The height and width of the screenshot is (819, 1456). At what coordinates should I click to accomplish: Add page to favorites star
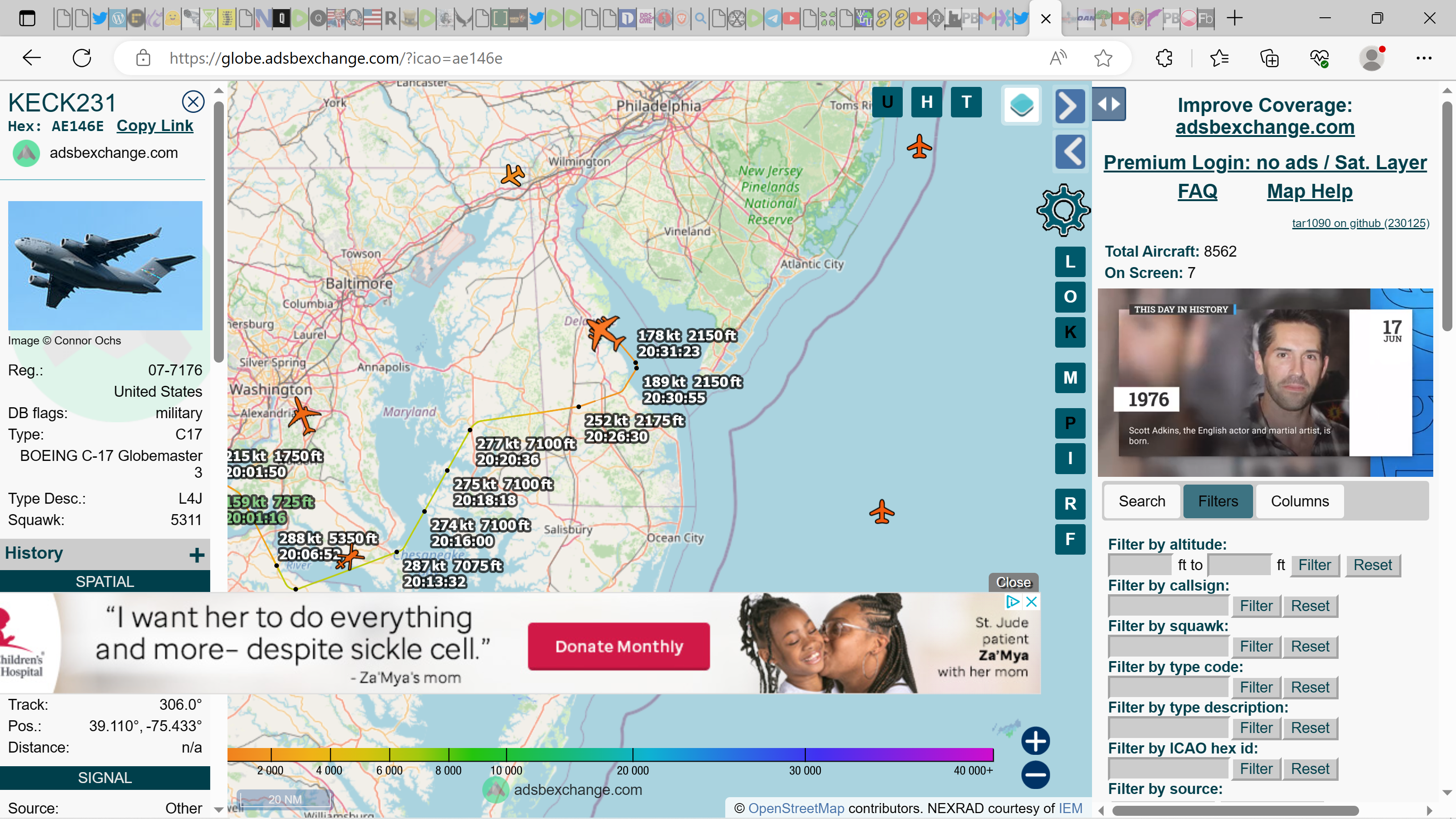tap(1103, 58)
